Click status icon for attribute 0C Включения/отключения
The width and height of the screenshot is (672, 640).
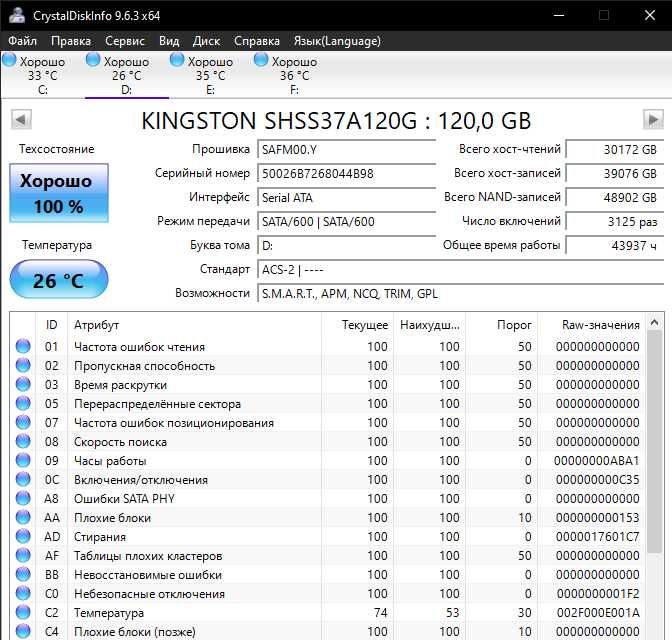(x=23, y=479)
